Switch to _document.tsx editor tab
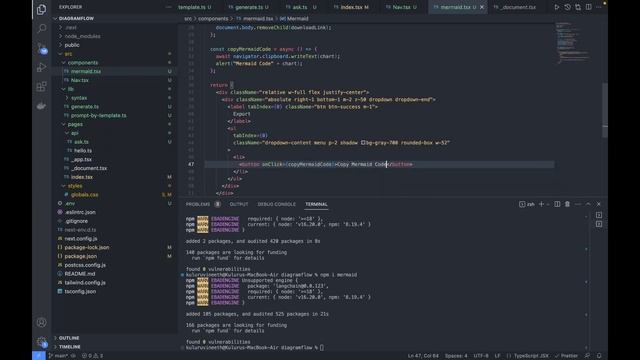The image size is (640, 360). 518,7
